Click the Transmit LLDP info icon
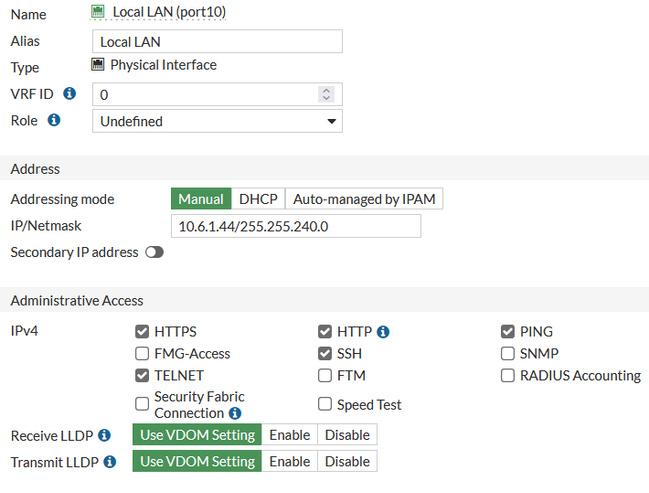The height and width of the screenshot is (493, 649). 110,462
